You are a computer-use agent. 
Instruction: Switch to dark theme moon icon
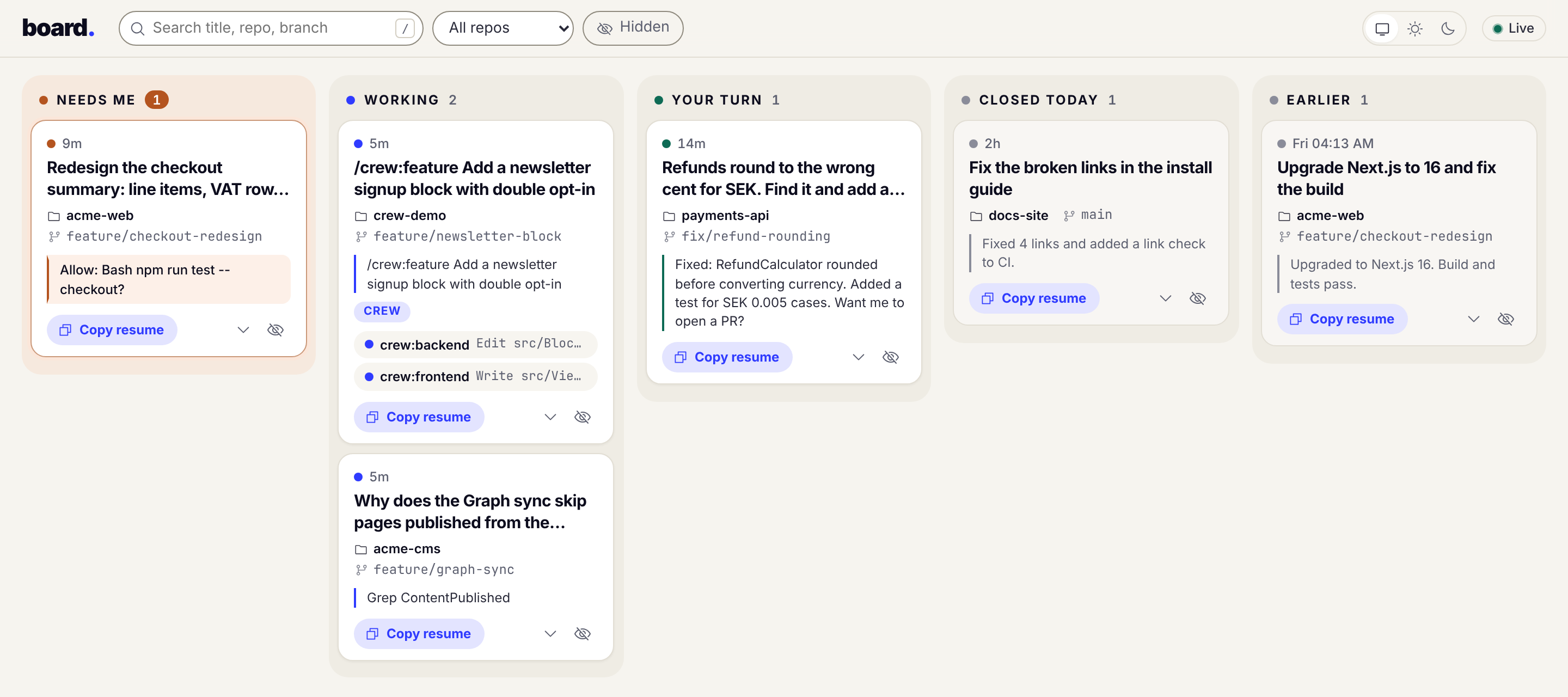coord(1448,29)
